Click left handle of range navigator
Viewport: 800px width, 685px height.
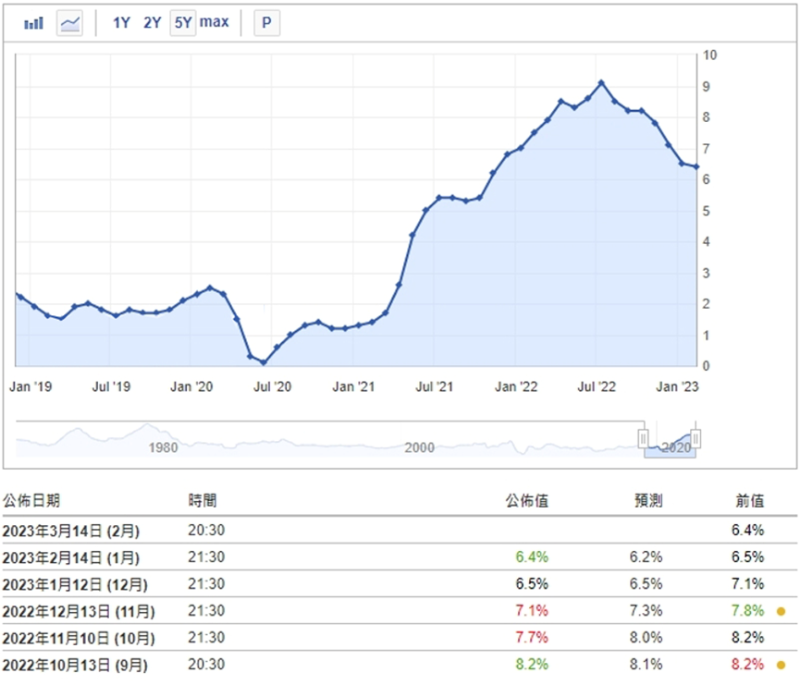(645, 438)
